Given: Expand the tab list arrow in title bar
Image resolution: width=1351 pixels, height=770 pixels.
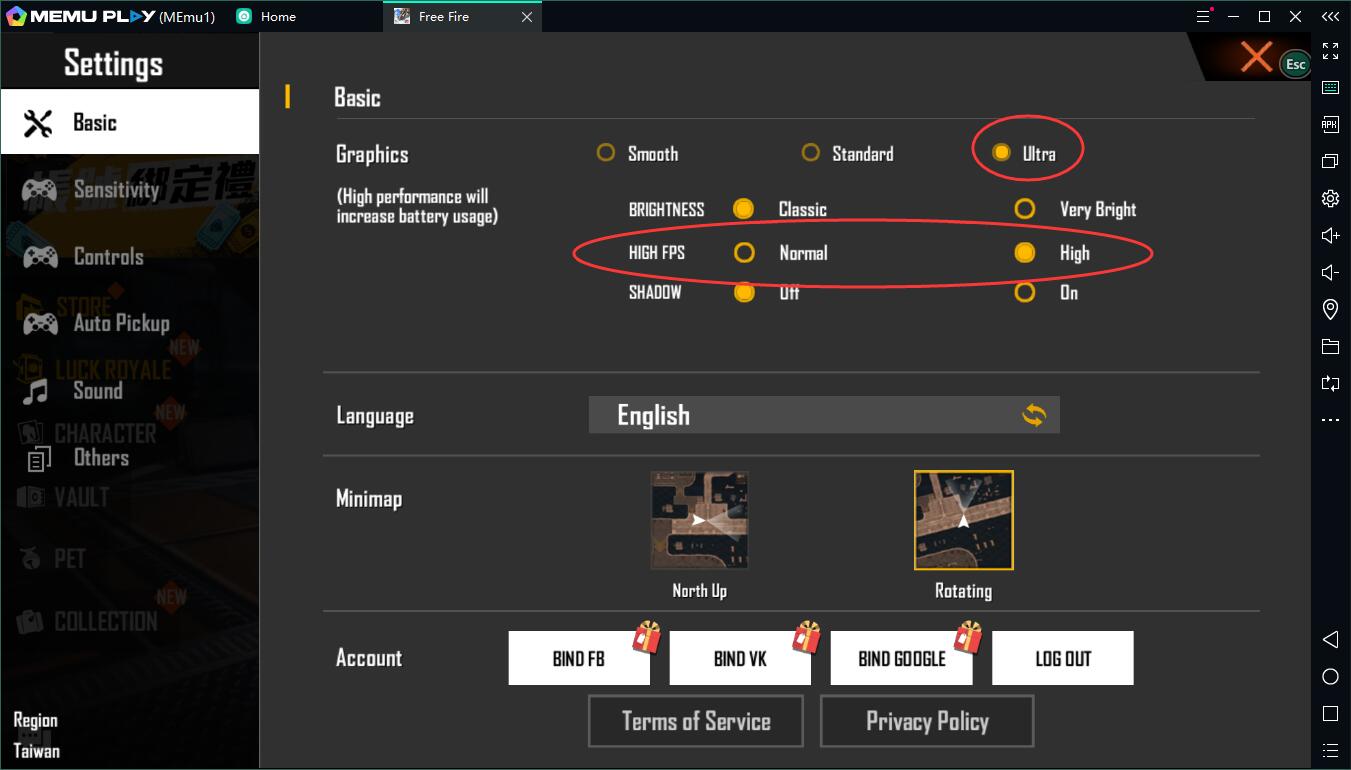Looking at the screenshot, I should click(x=1329, y=16).
